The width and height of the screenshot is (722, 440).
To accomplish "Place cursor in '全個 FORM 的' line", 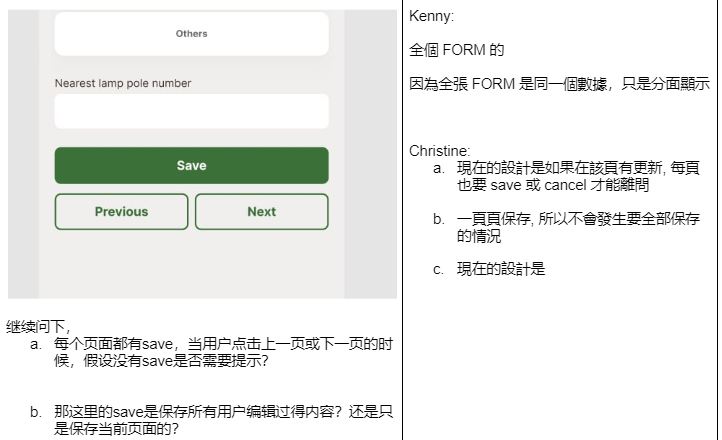I will (457, 49).
